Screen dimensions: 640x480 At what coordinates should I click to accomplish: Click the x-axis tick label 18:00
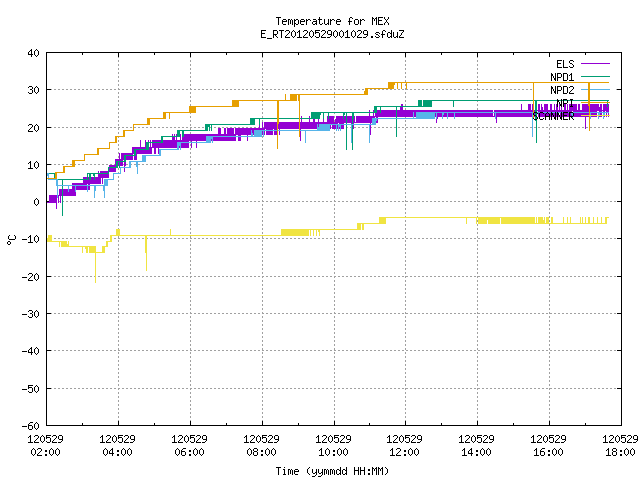point(620,452)
